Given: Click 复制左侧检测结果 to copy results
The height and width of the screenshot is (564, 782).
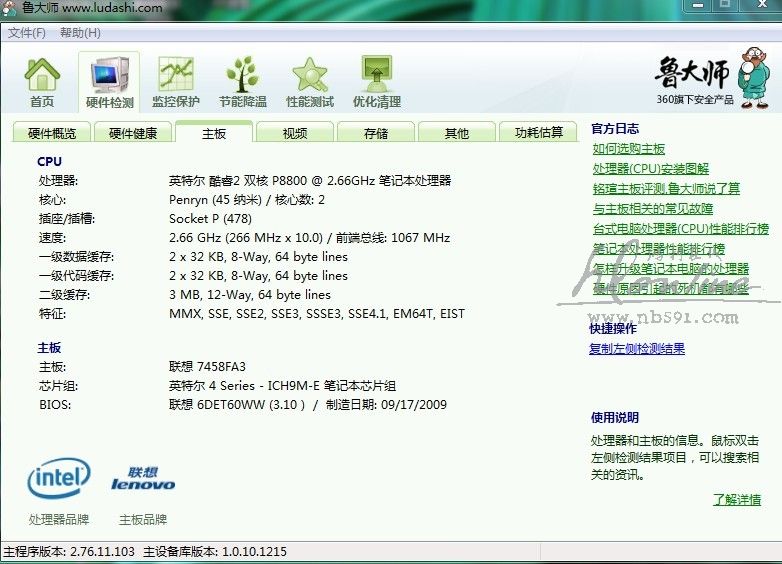Looking at the screenshot, I should coord(637,349).
